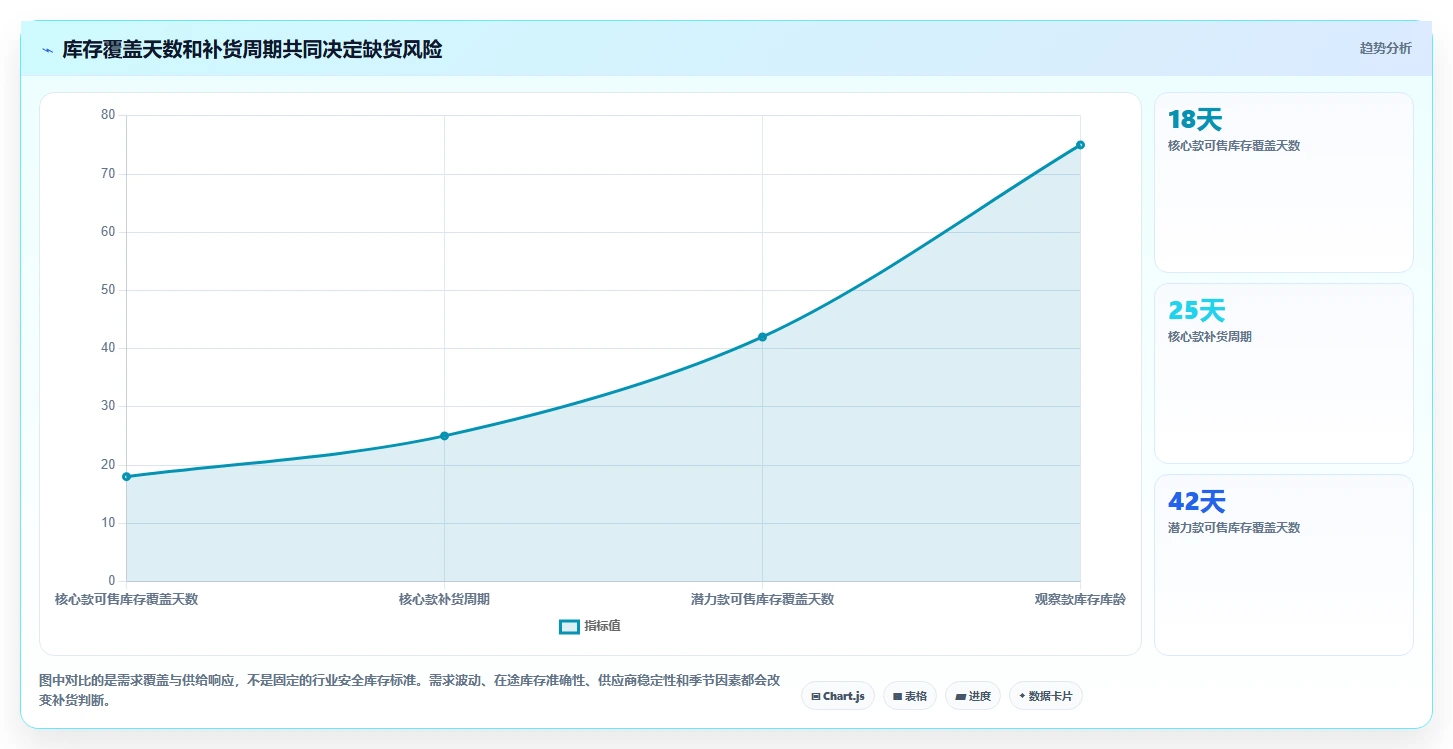
Task: Click 核心款可售库存覆盖天数 caption under 18天
Action: [1234, 146]
